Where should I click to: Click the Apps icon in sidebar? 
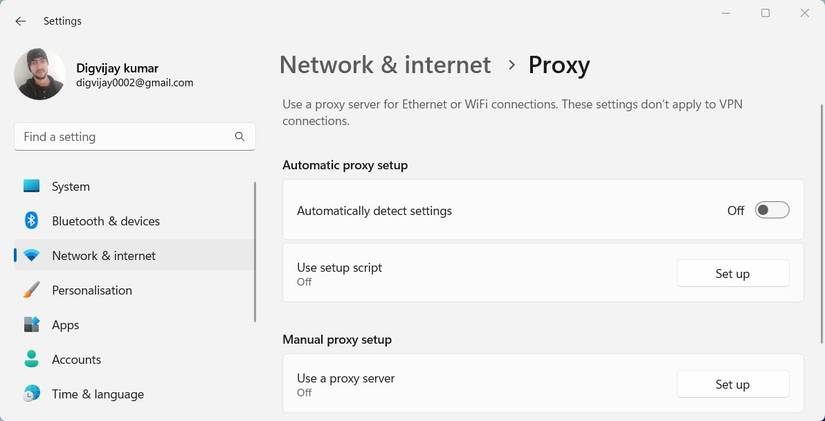tap(32, 325)
